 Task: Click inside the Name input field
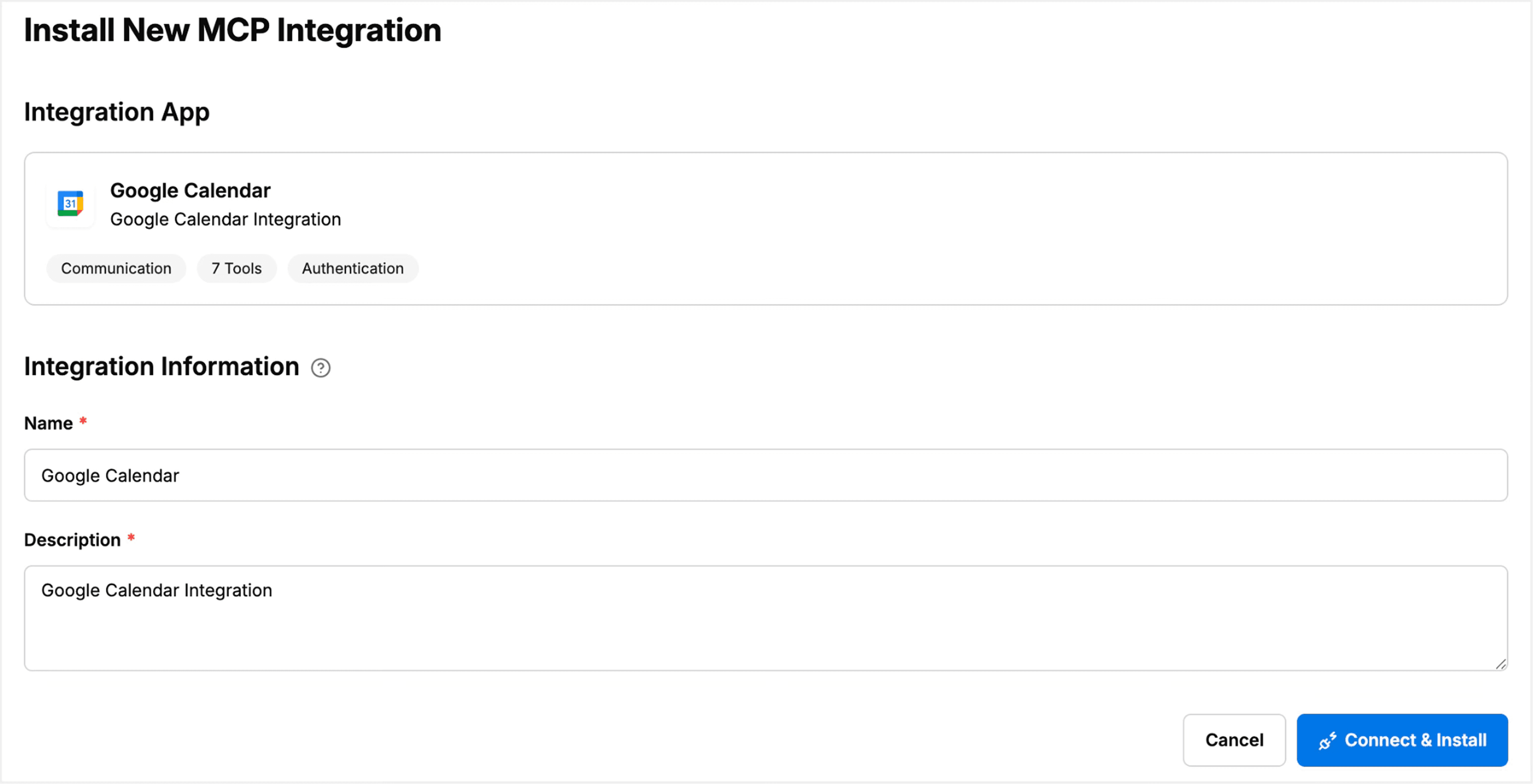(x=766, y=475)
